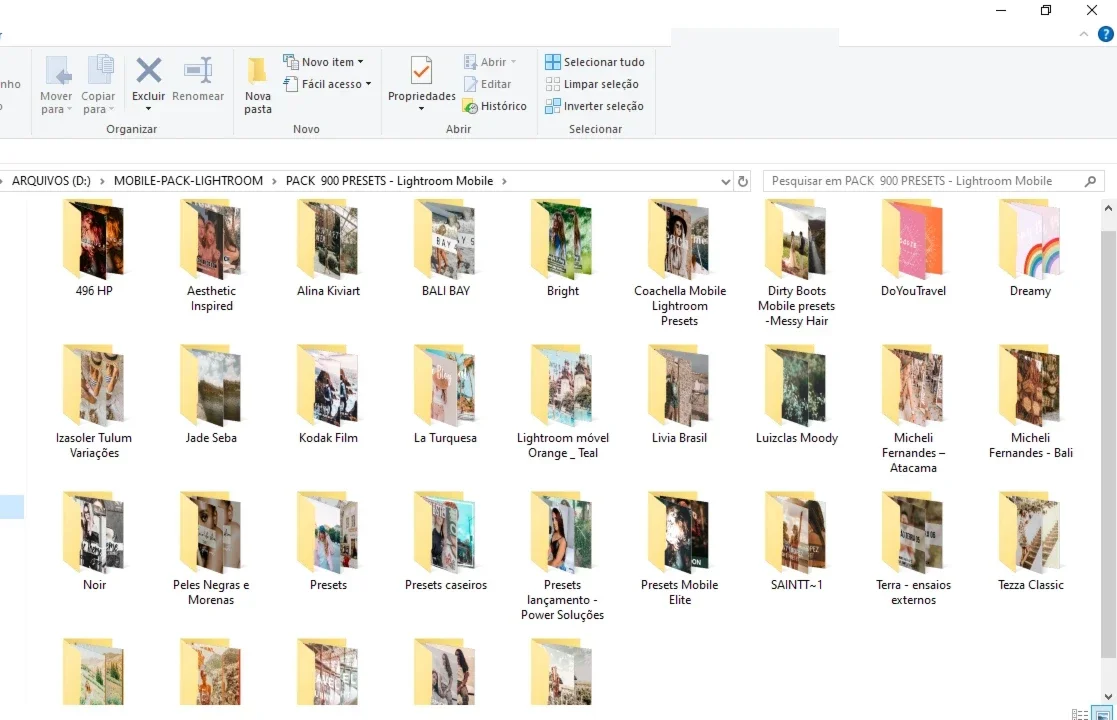The height and width of the screenshot is (720, 1117).
Task: Select Peles Negras e Morenas folder
Action: tap(211, 549)
